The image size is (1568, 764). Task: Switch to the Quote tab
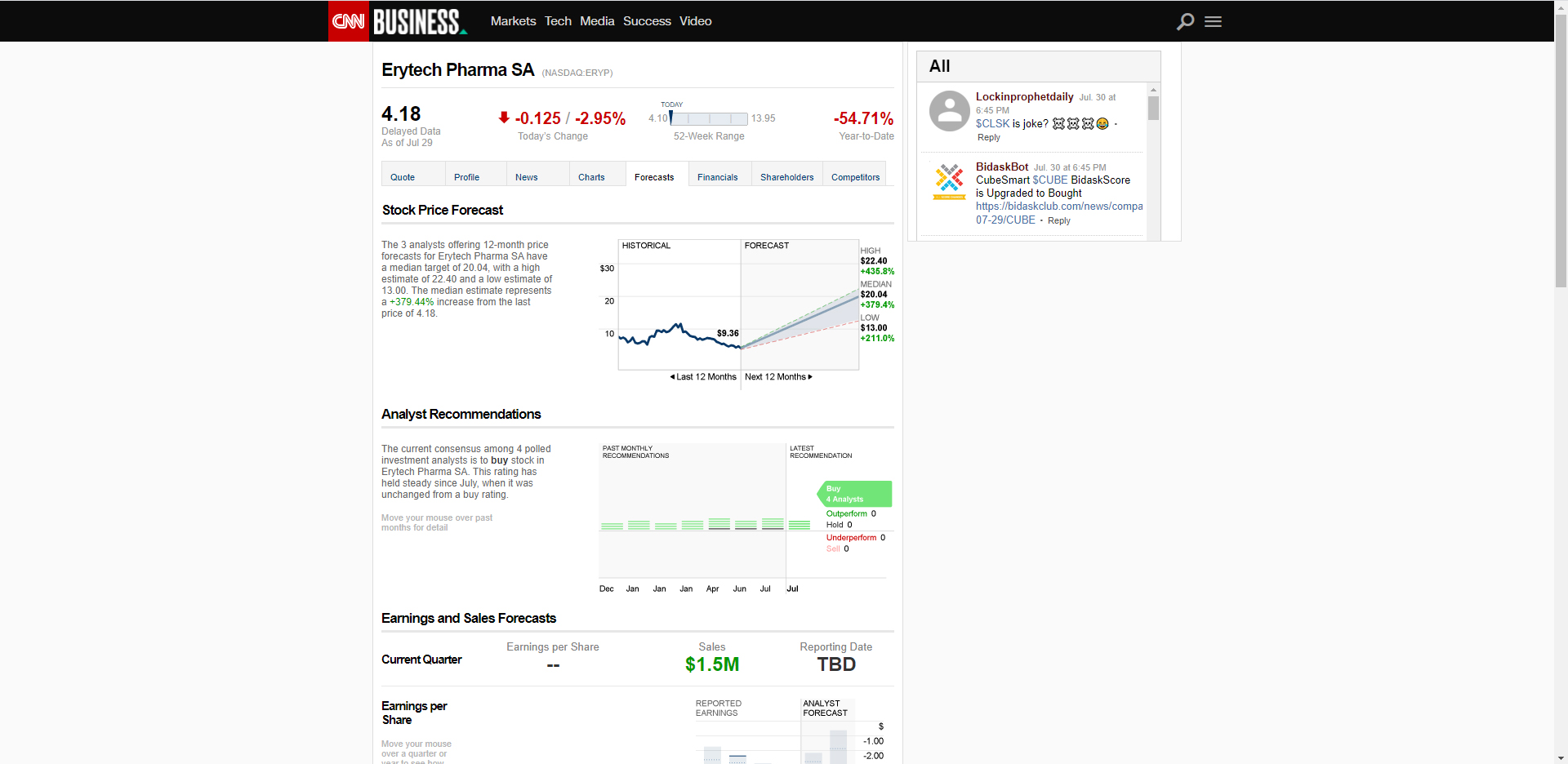413,175
